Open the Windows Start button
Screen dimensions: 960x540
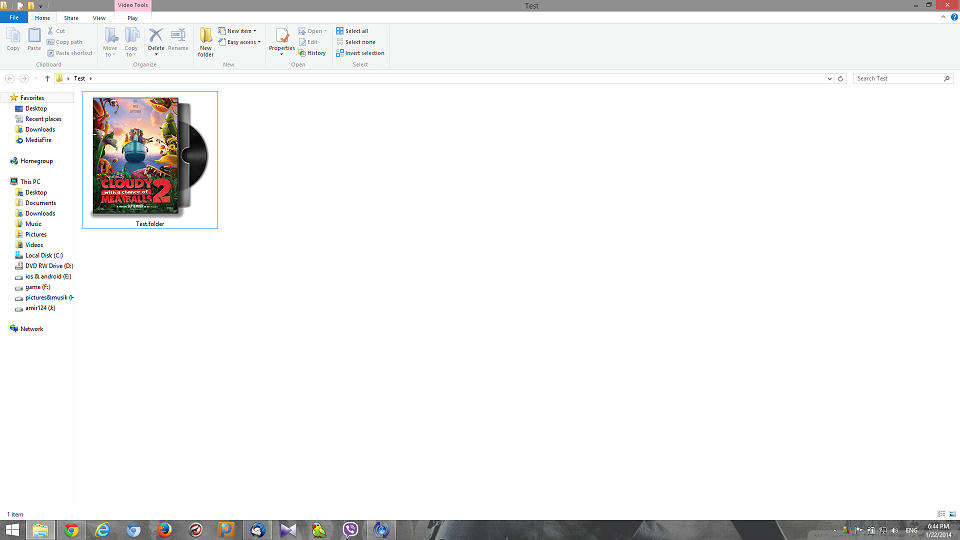[12, 530]
